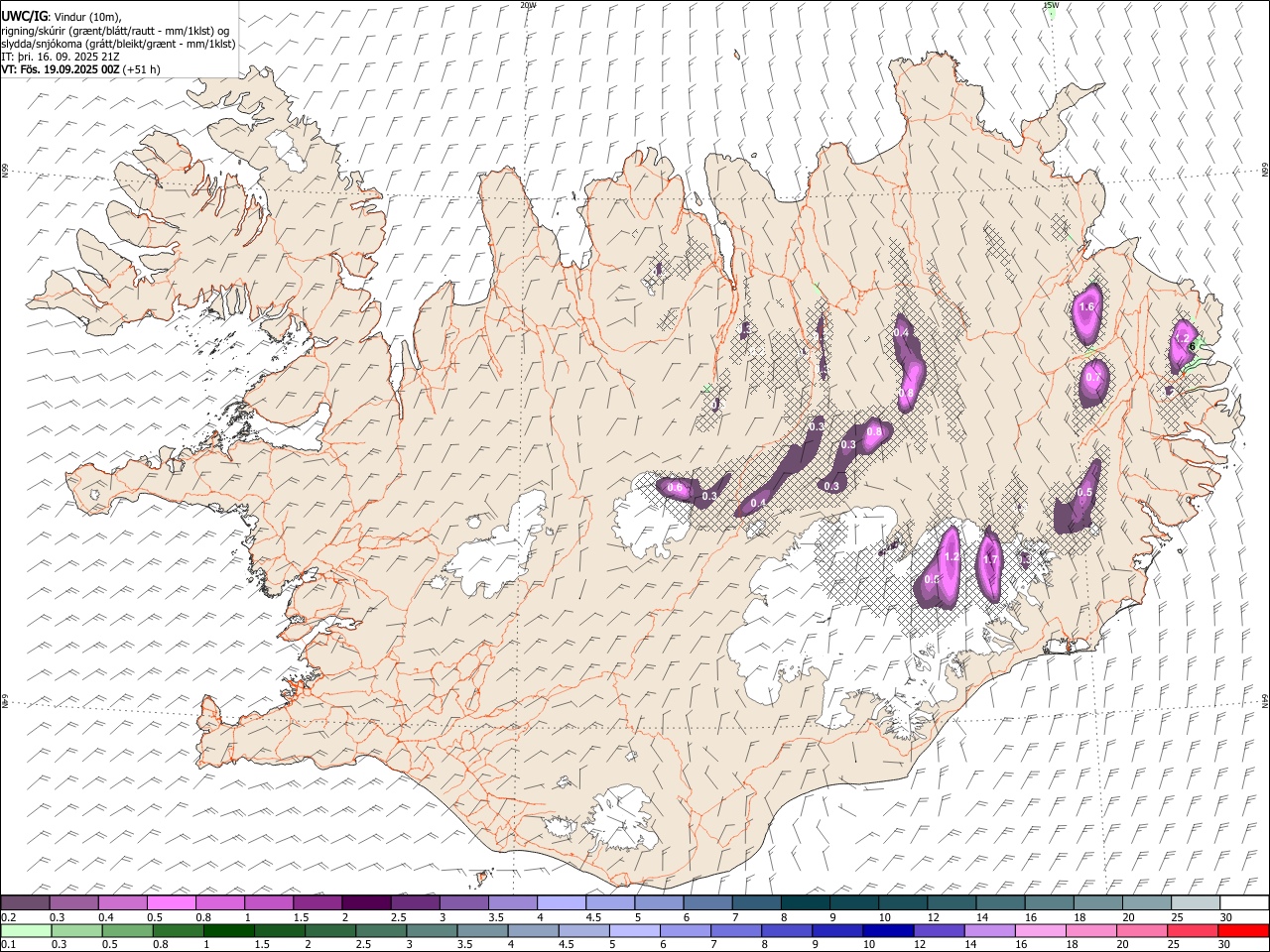Click the bright red swatch labeled 30
Screen dimensions: 1270x952
(x=1243, y=930)
